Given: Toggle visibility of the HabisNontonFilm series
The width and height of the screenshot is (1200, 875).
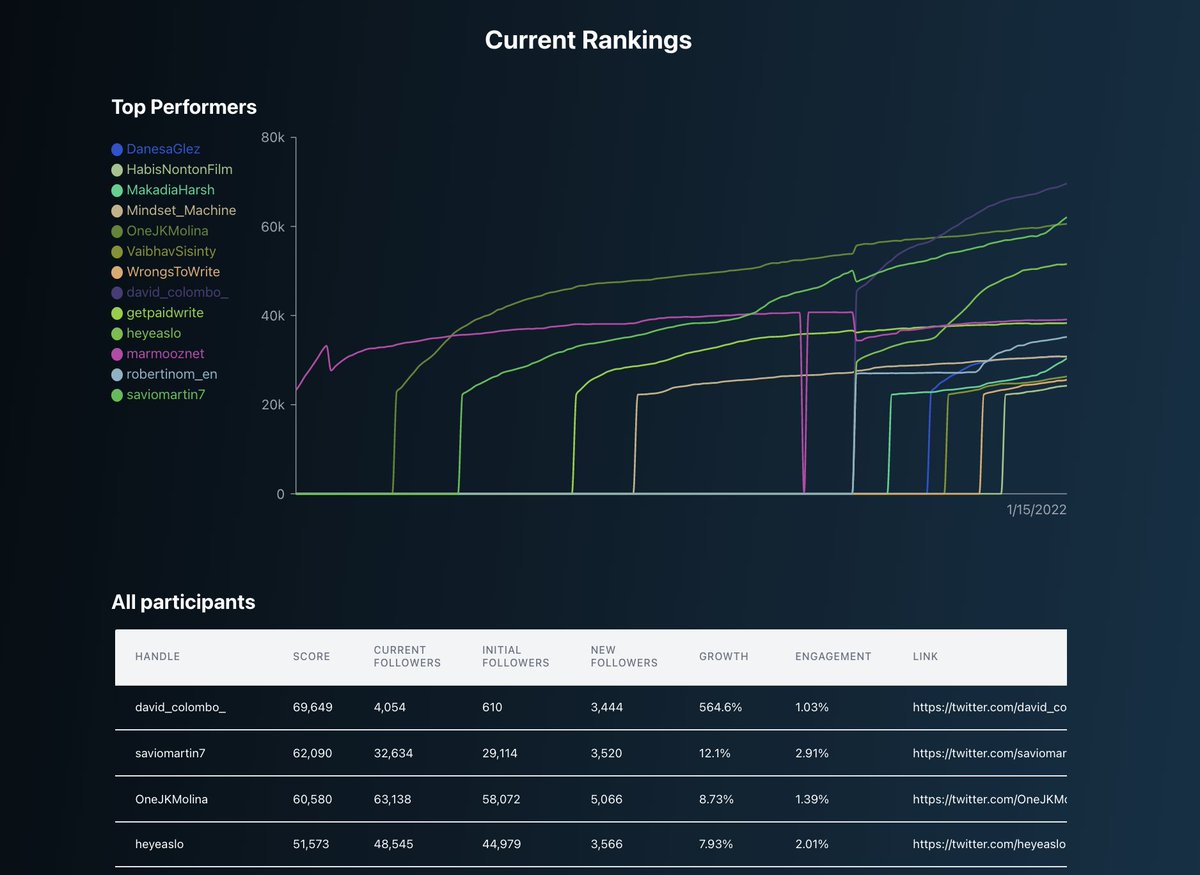Looking at the screenshot, I should point(117,169).
